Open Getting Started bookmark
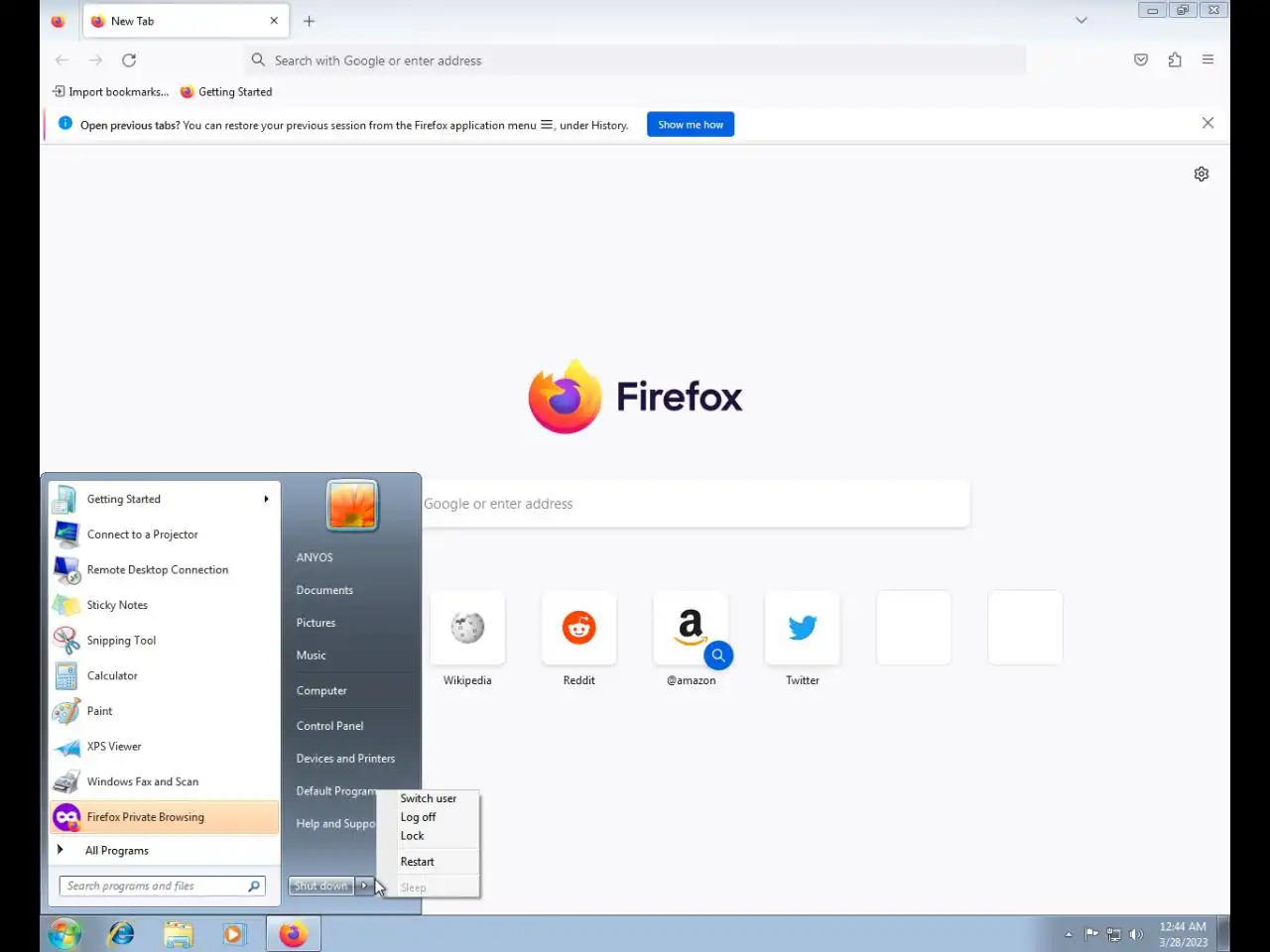Viewport: 1270px width, 952px height. (x=226, y=91)
